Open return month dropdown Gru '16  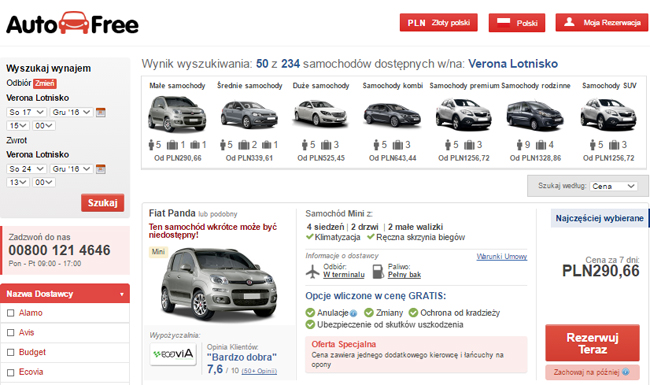click(x=71, y=169)
